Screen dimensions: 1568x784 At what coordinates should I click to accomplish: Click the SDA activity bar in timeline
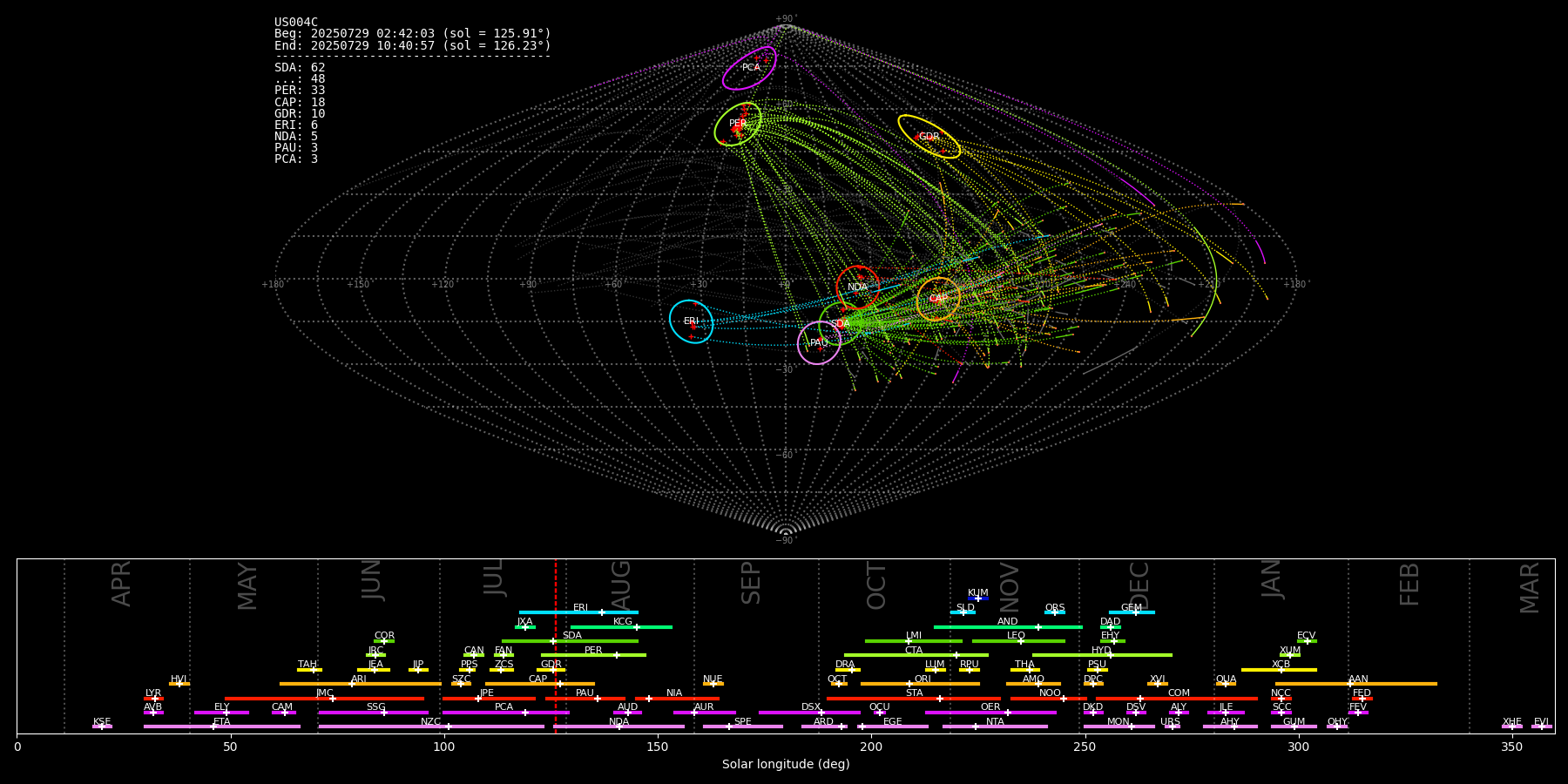pos(570,641)
